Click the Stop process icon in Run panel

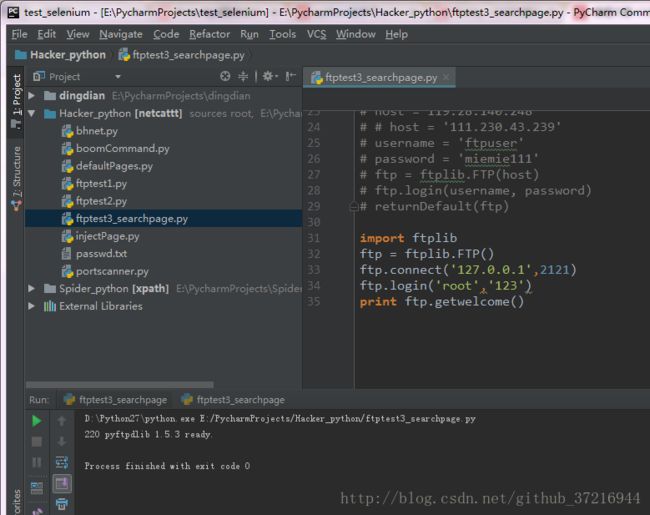[x=37, y=441]
